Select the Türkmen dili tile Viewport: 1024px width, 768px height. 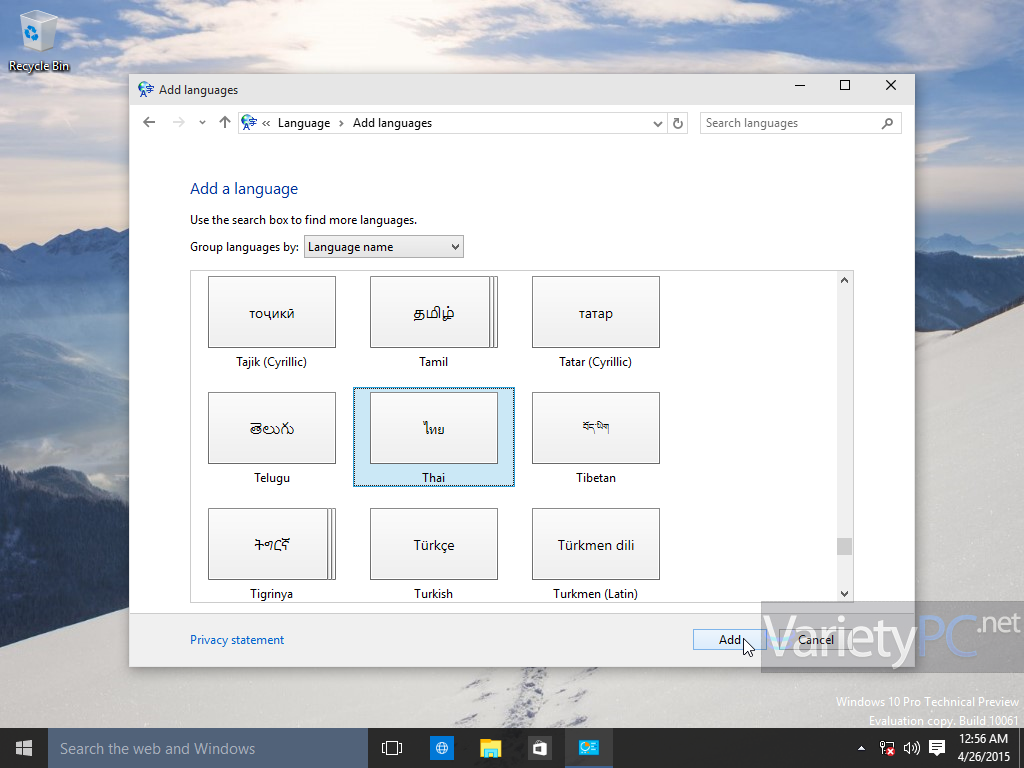pyautogui.click(x=596, y=554)
